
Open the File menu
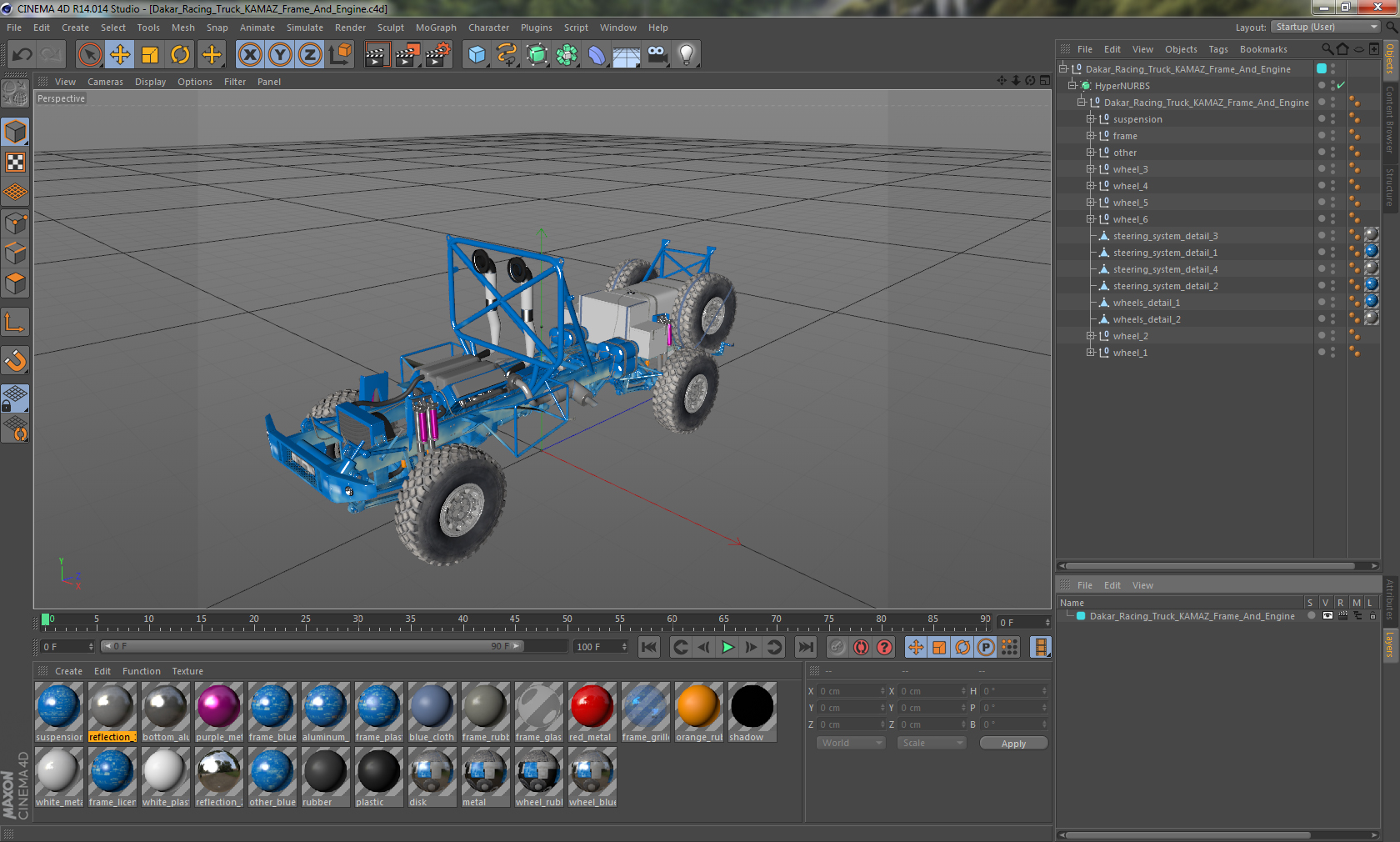pyautogui.click(x=14, y=28)
